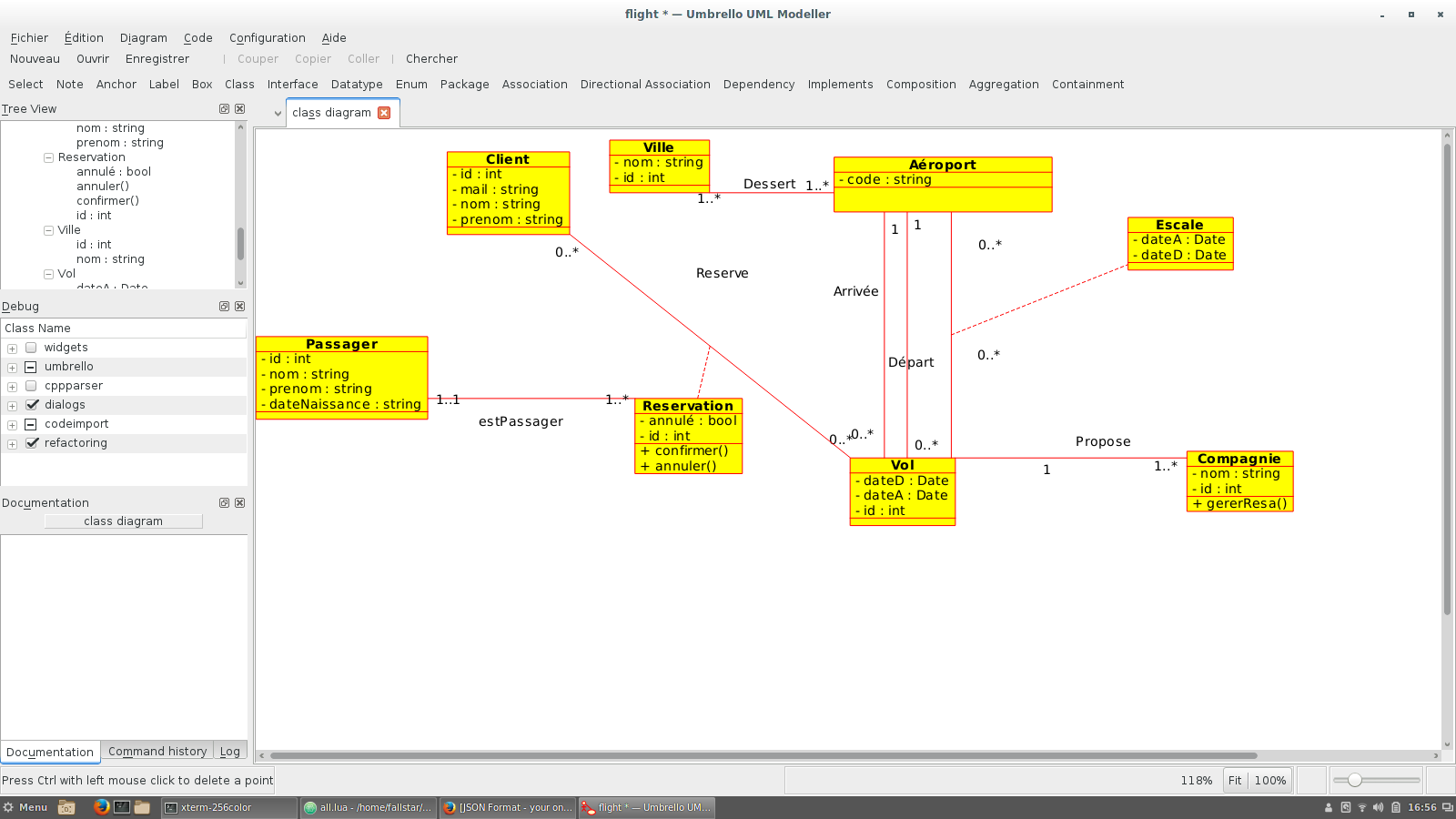Viewport: 1456px width, 819px height.
Task: Select the Aggregation tool
Action: pos(1004,85)
